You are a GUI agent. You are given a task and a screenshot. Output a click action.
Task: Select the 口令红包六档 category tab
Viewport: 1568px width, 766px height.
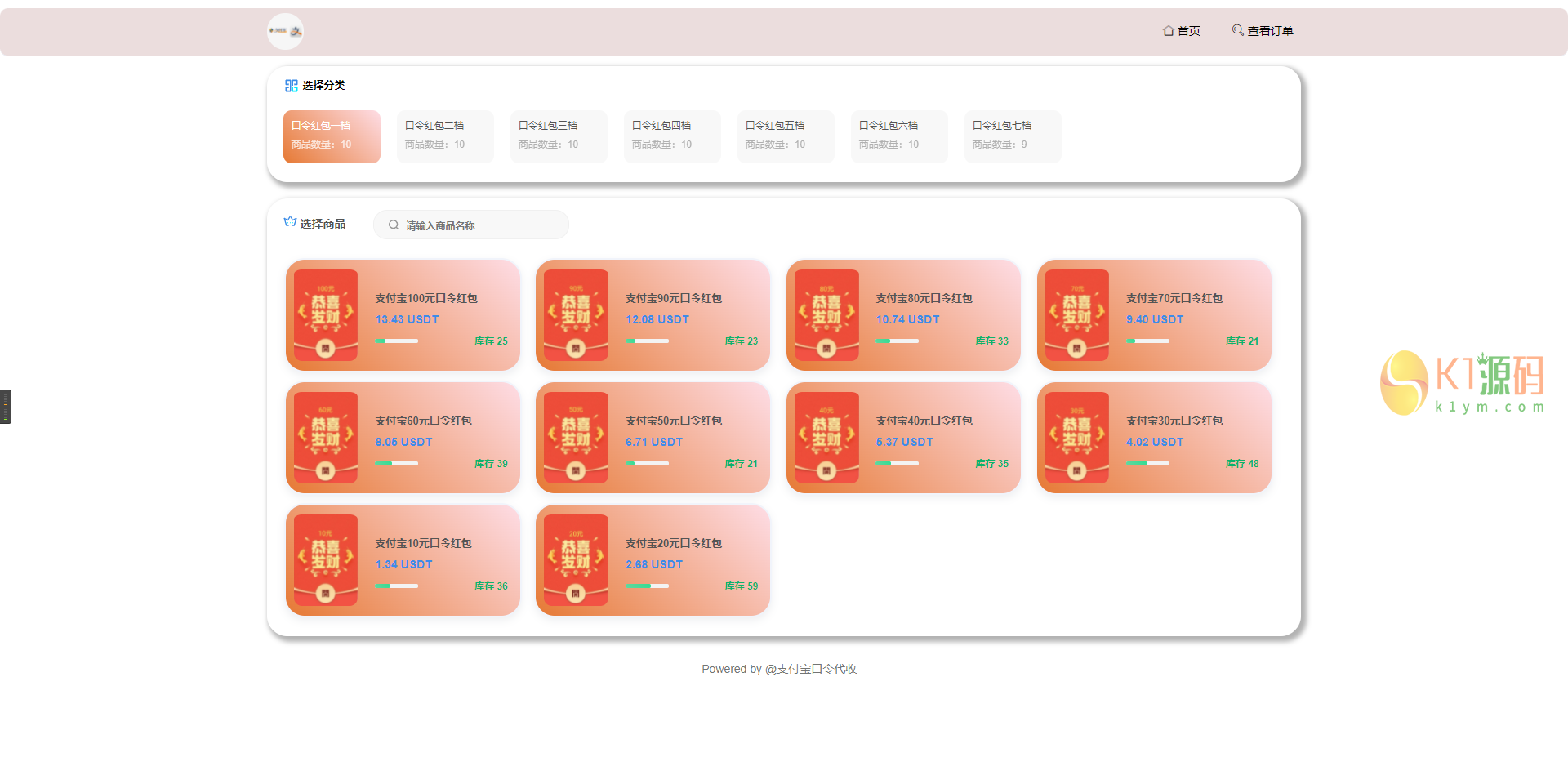(899, 136)
